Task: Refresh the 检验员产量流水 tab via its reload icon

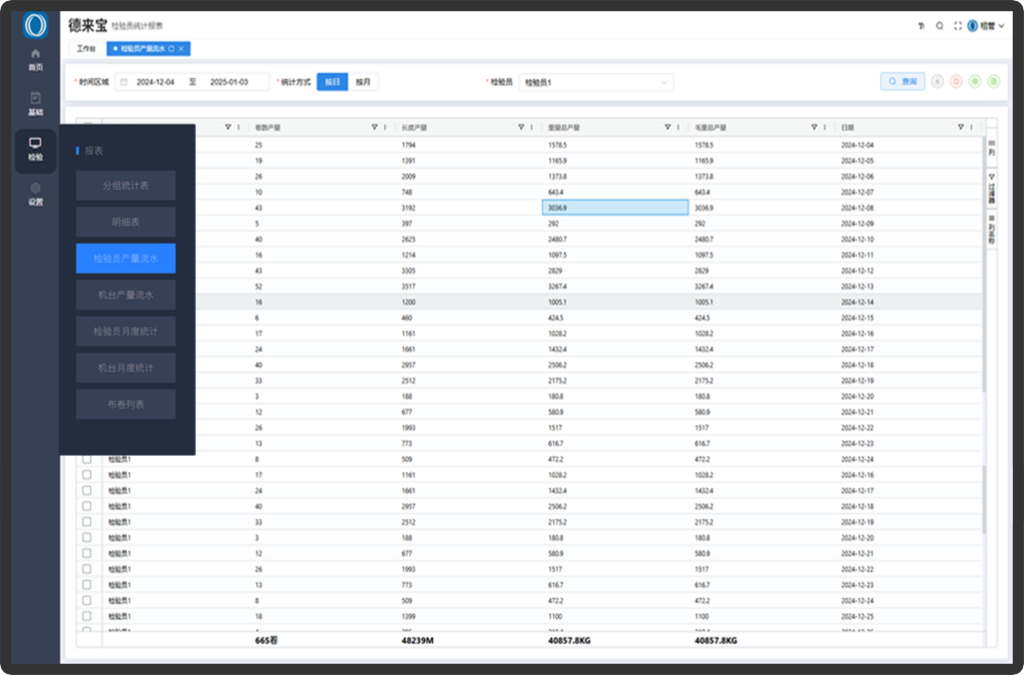Action: coord(172,49)
